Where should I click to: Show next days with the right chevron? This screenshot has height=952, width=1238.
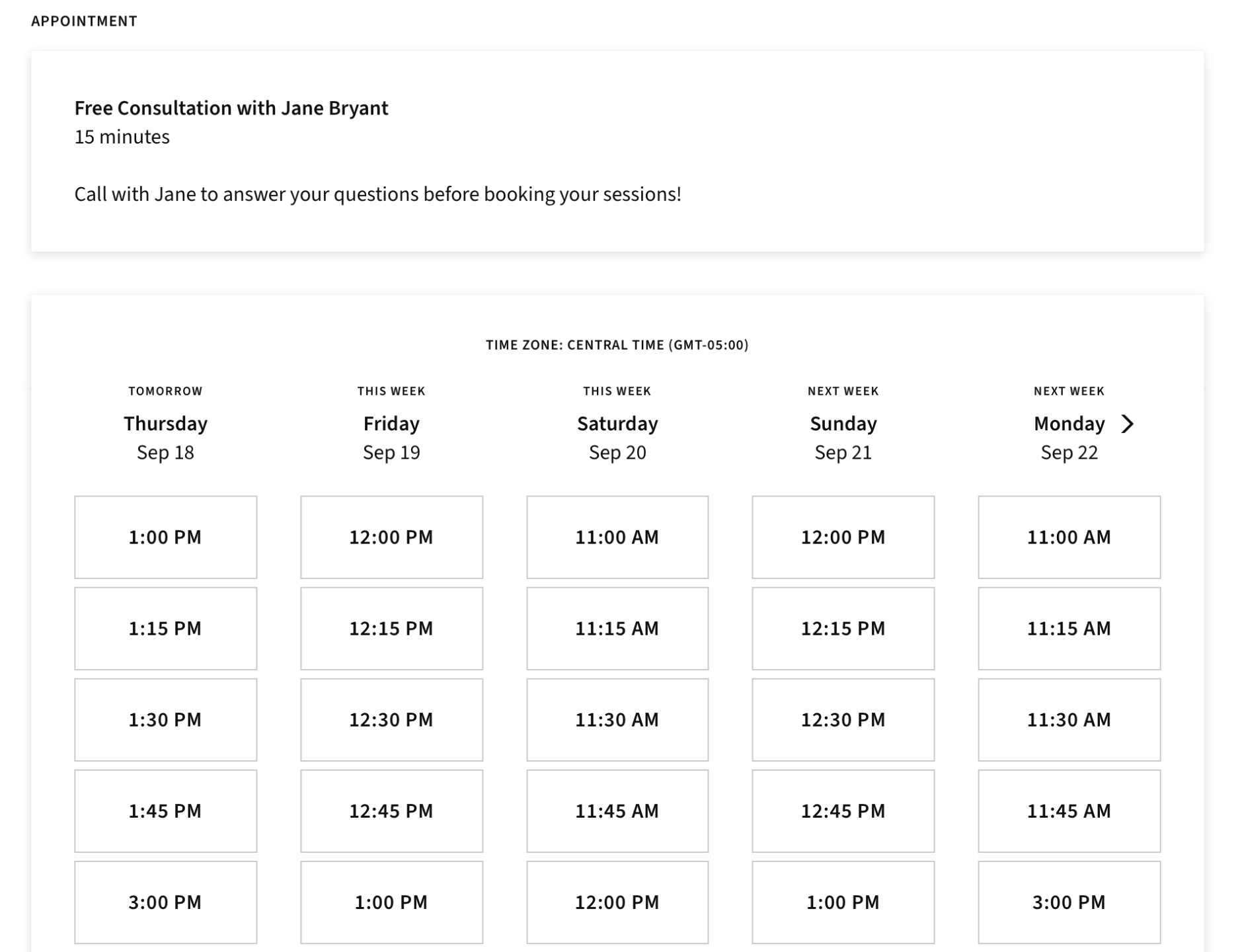[x=1128, y=424]
